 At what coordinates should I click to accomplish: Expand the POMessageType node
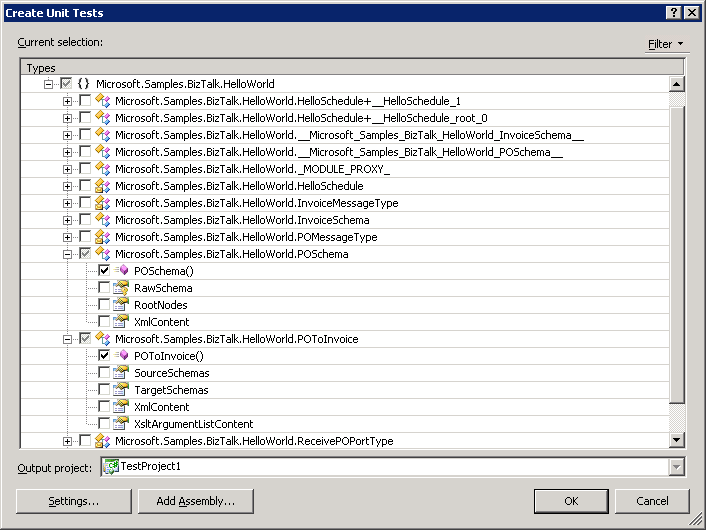[x=67, y=237]
